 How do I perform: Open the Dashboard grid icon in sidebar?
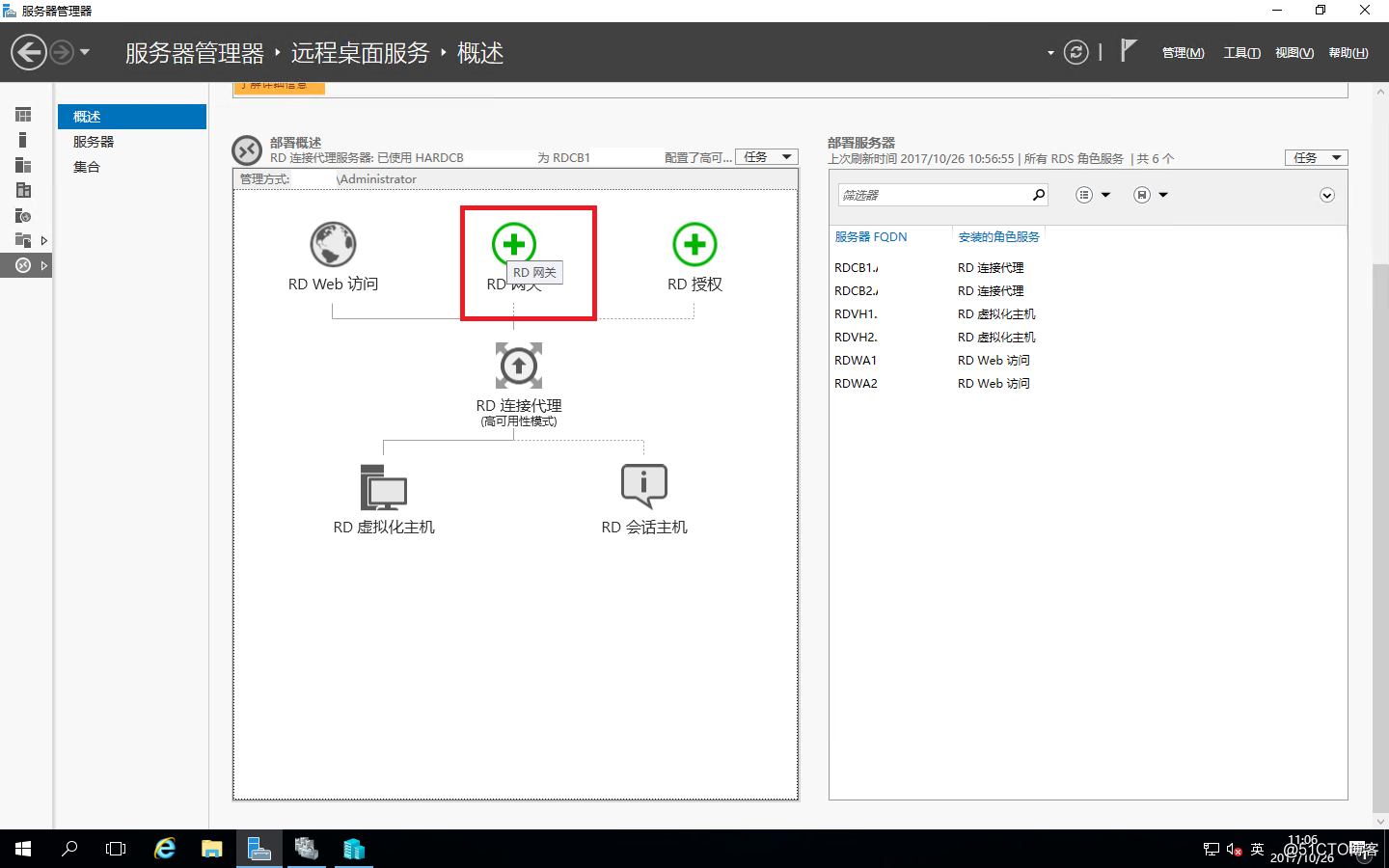click(23, 115)
